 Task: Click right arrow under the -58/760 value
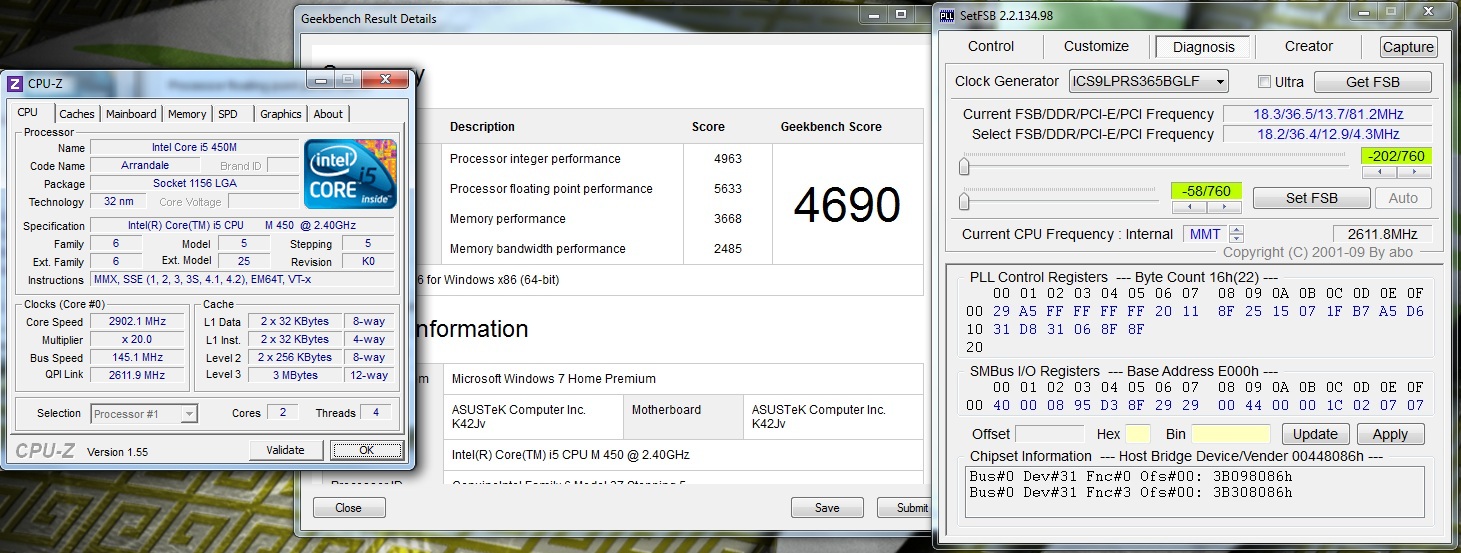(x=1224, y=207)
